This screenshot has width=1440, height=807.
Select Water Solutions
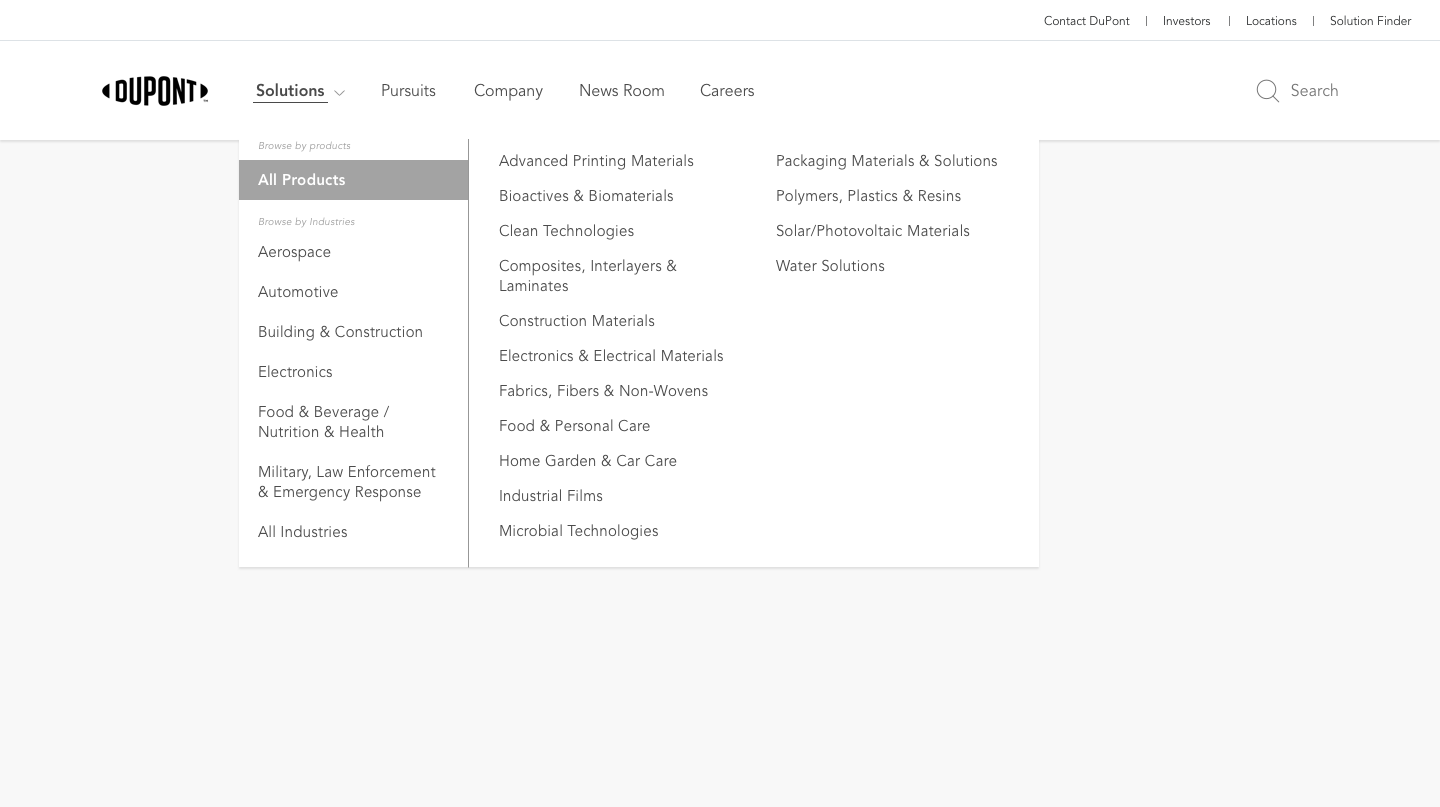click(830, 266)
